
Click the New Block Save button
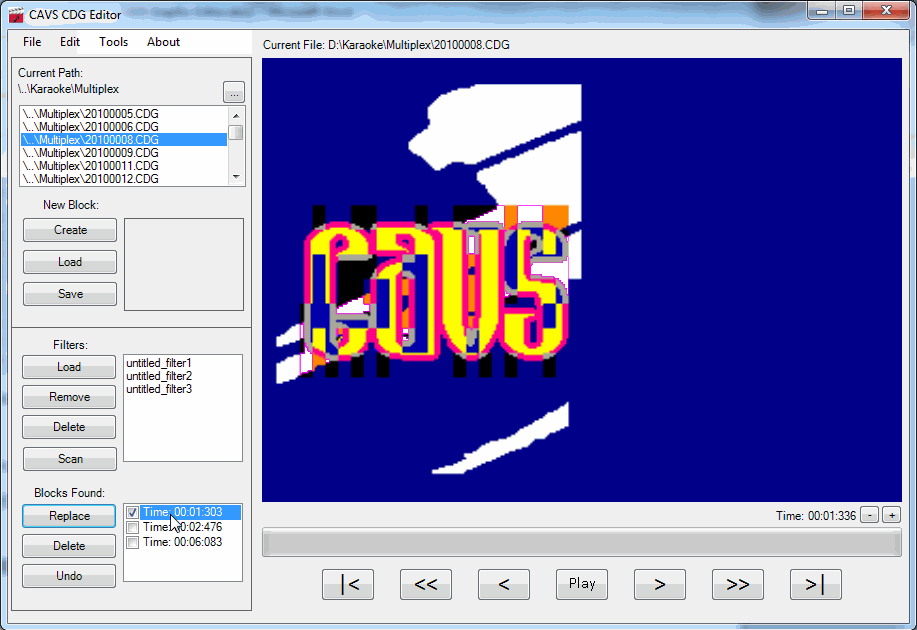70,294
